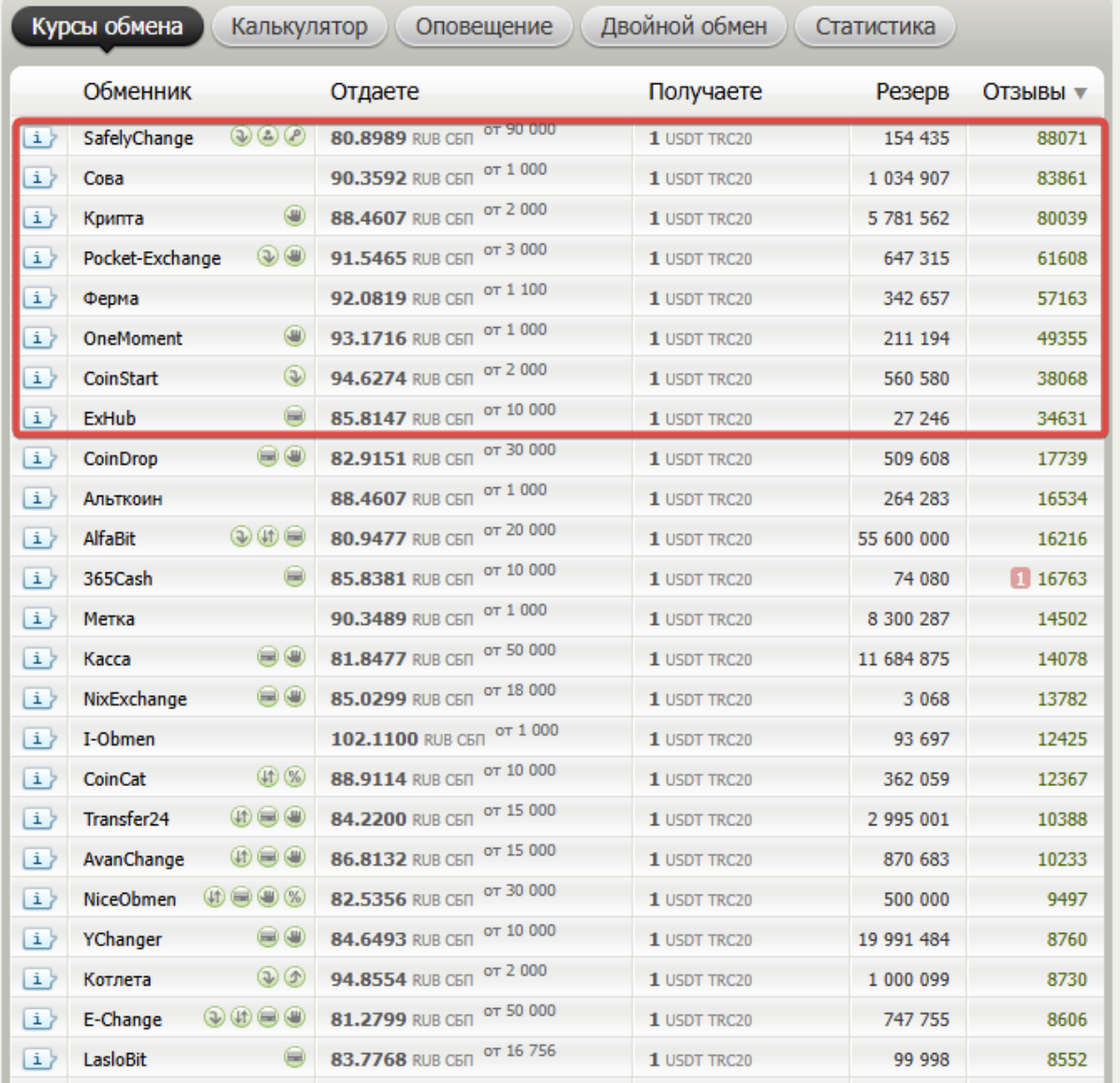Open info icon for Pocket-Exchange
1120x1083 pixels.
coord(39,258)
